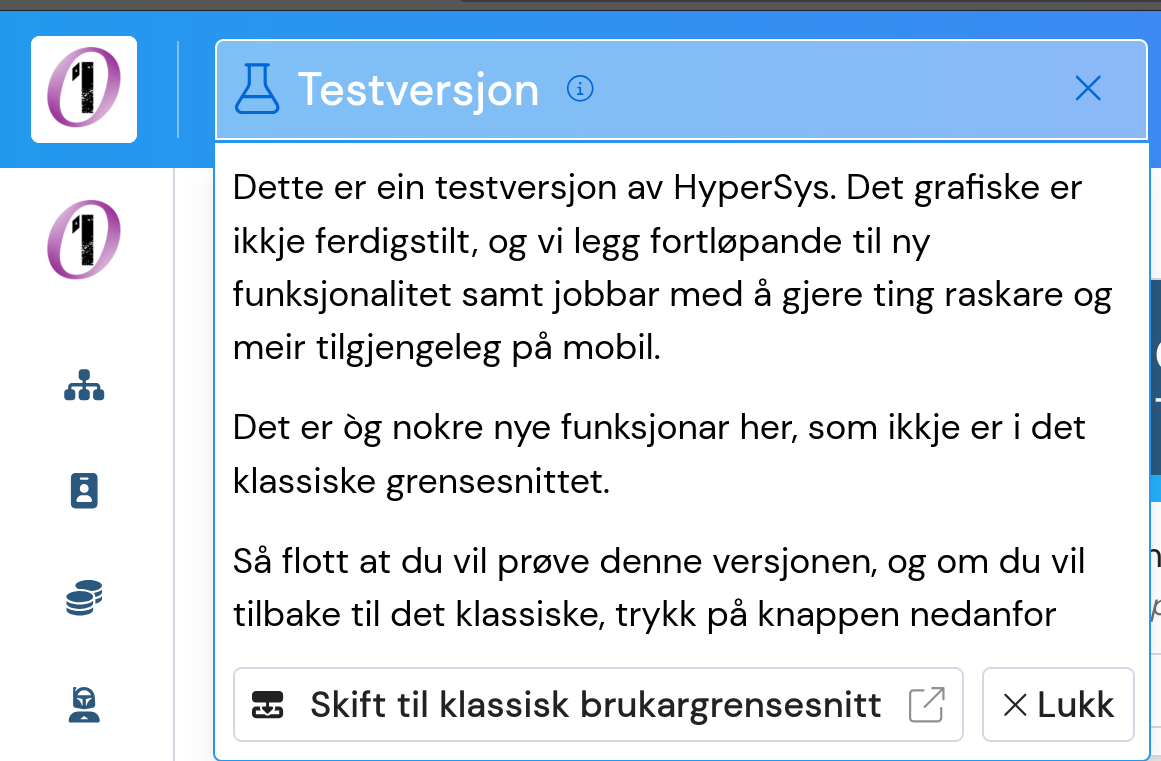The width and height of the screenshot is (1161, 761).
Task: Click the text 'klassiske grensesnittet.'
Action: point(421,482)
